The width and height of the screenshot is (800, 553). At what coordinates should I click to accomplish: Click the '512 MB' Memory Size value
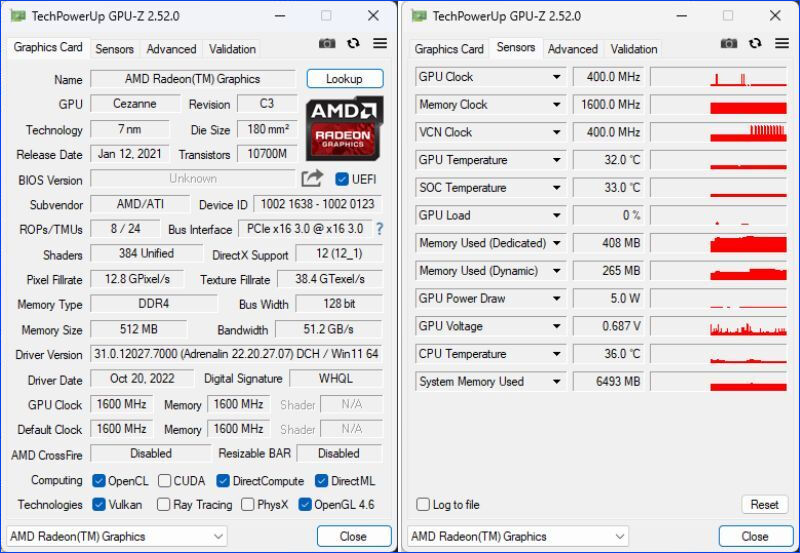pyautogui.click(x=139, y=329)
